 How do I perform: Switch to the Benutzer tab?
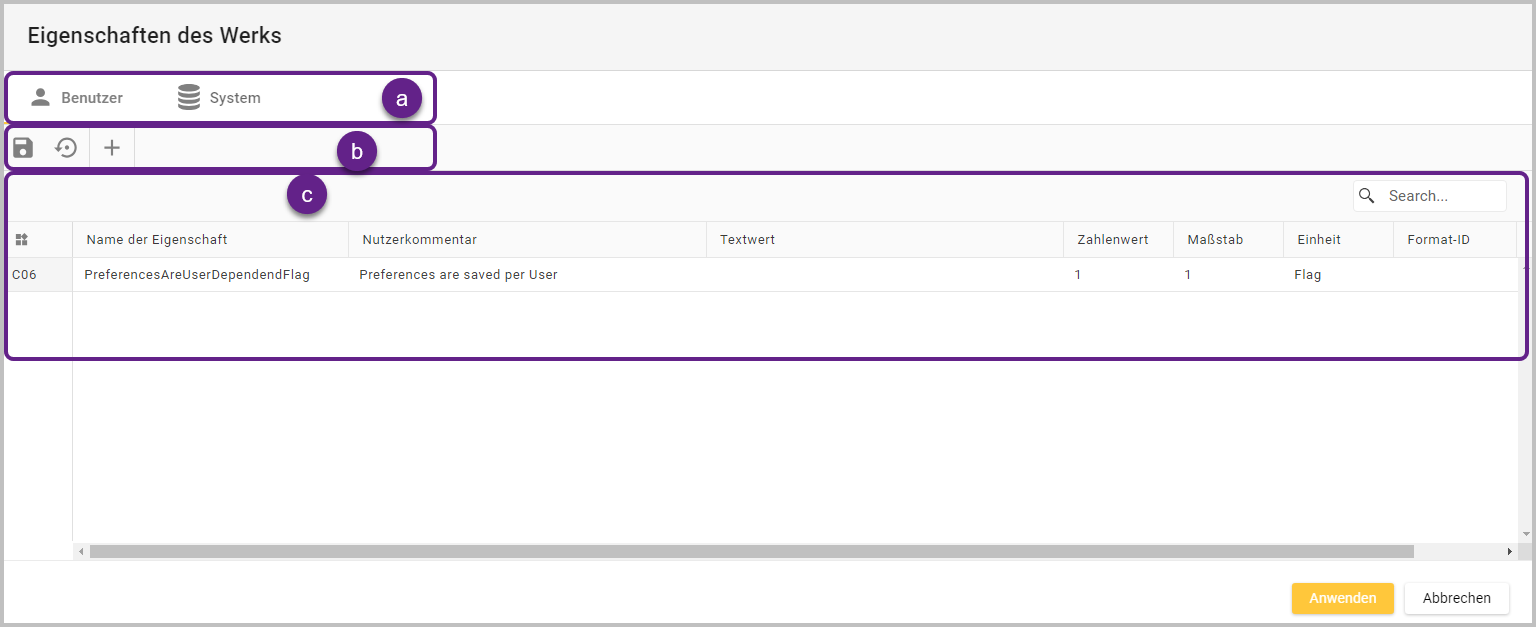(x=77, y=98)
